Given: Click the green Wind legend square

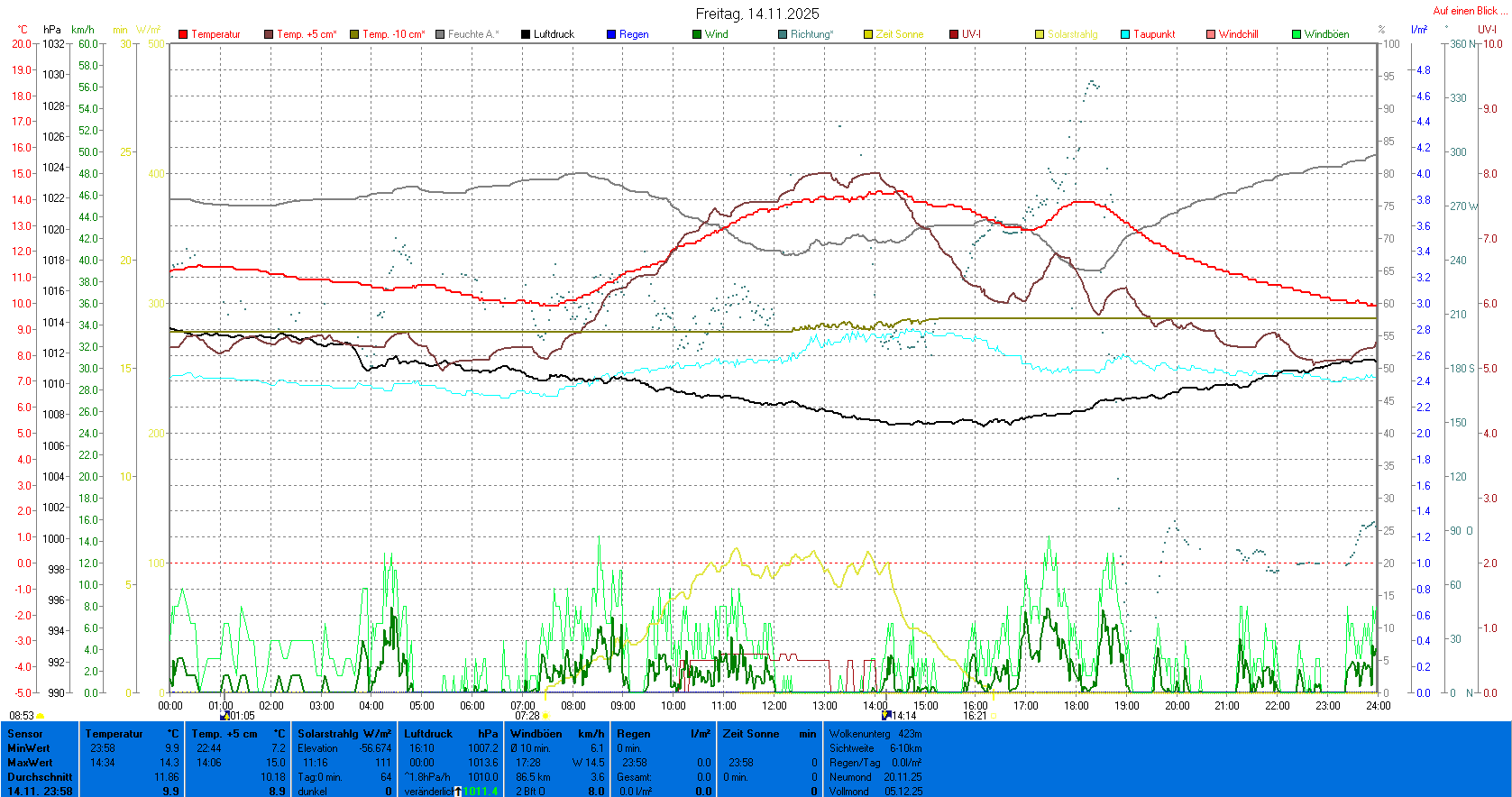Looking at the screenshot, I should (697, 34).
